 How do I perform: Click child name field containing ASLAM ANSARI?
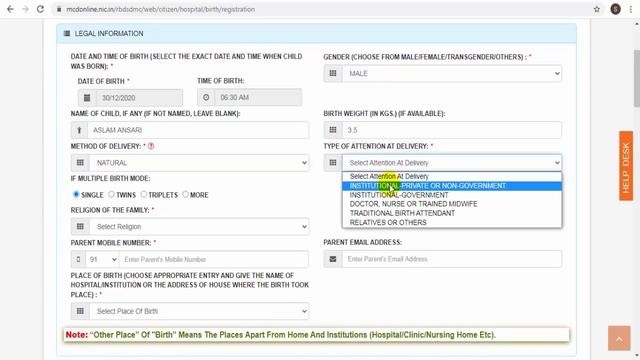tap(198, 130)
